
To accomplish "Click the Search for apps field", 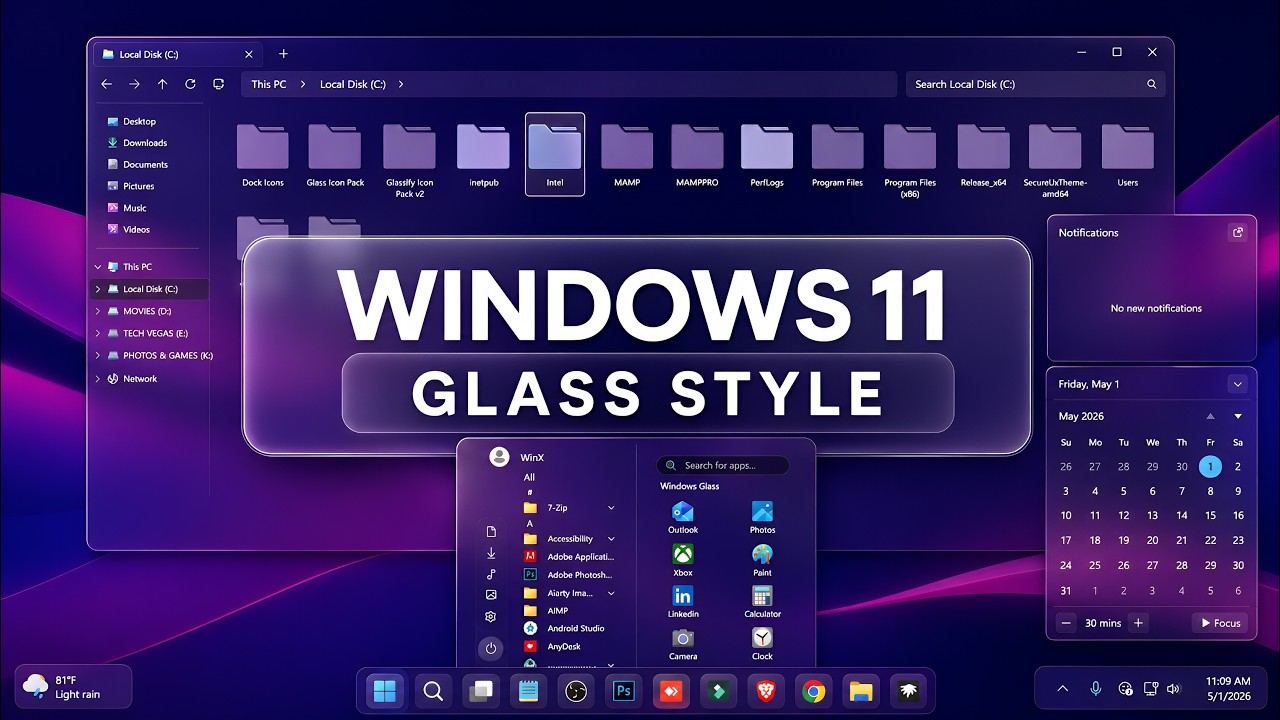I will [722, 465].
